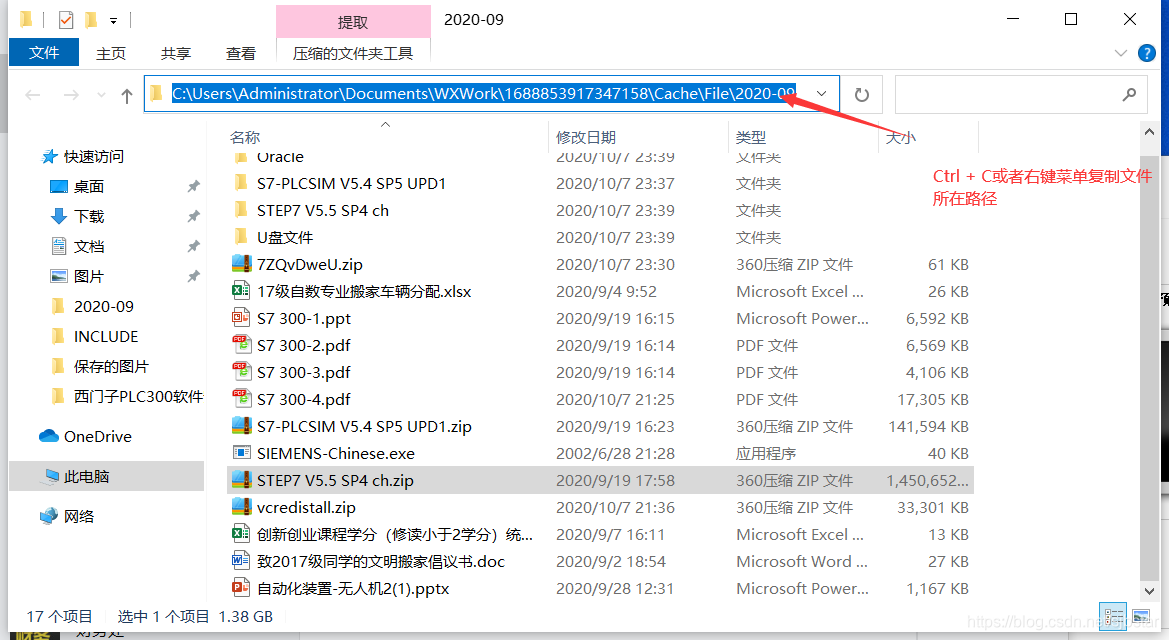1169x640 pixels.
Task: Open recent locations dropdown arrow
Action: (101, 95)
